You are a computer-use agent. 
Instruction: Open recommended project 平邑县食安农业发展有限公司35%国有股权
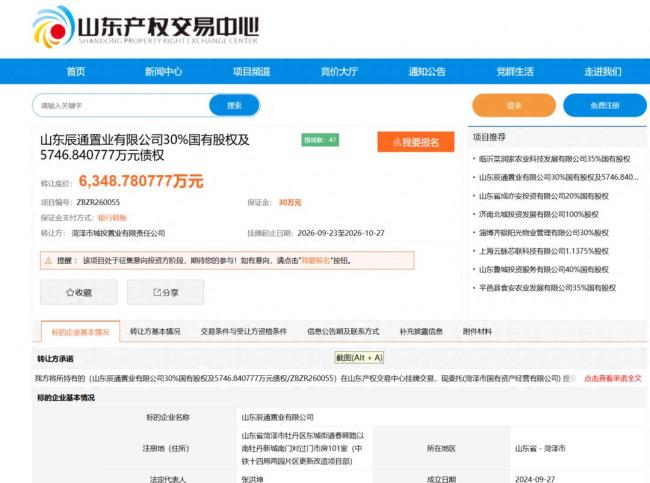[x=547, y=288]
